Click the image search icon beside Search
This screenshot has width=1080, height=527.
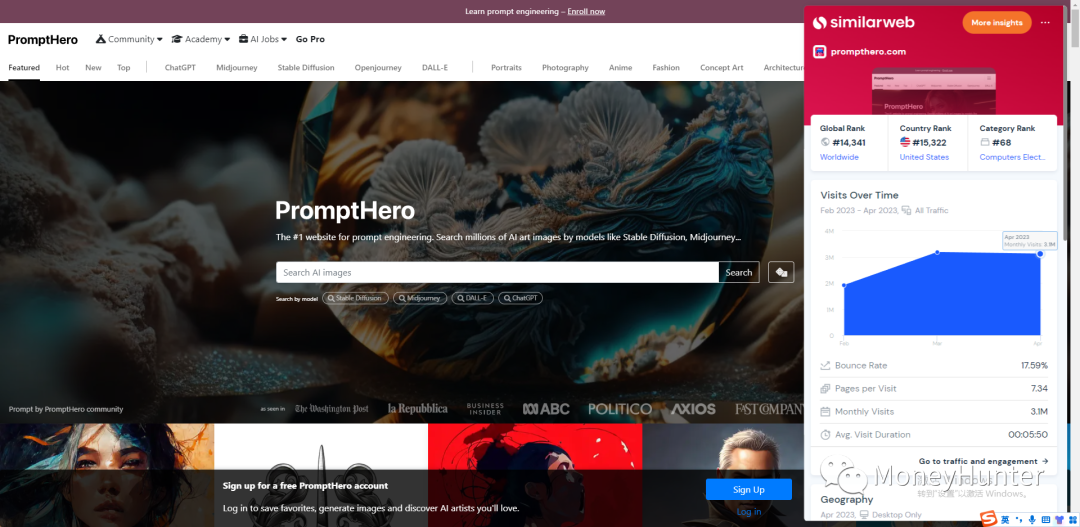click(781, 272)
